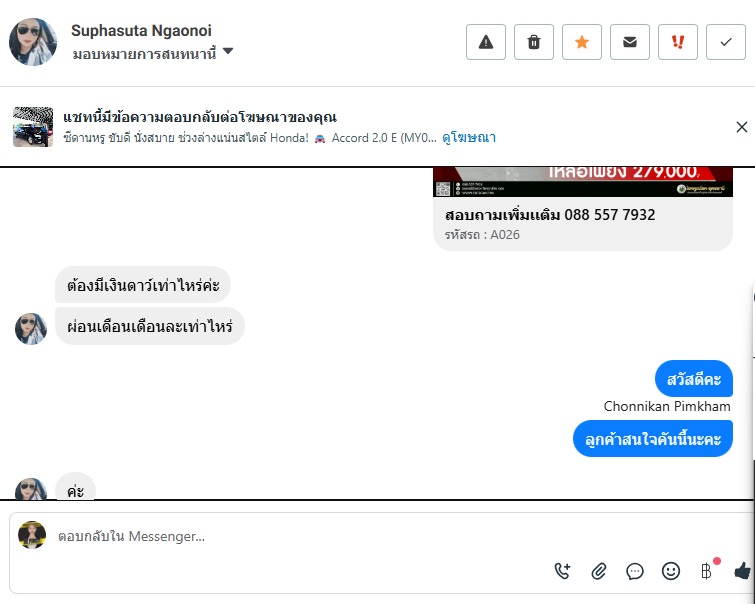
Task: Click the spam warning triangle icon
Action: point(485,42)
